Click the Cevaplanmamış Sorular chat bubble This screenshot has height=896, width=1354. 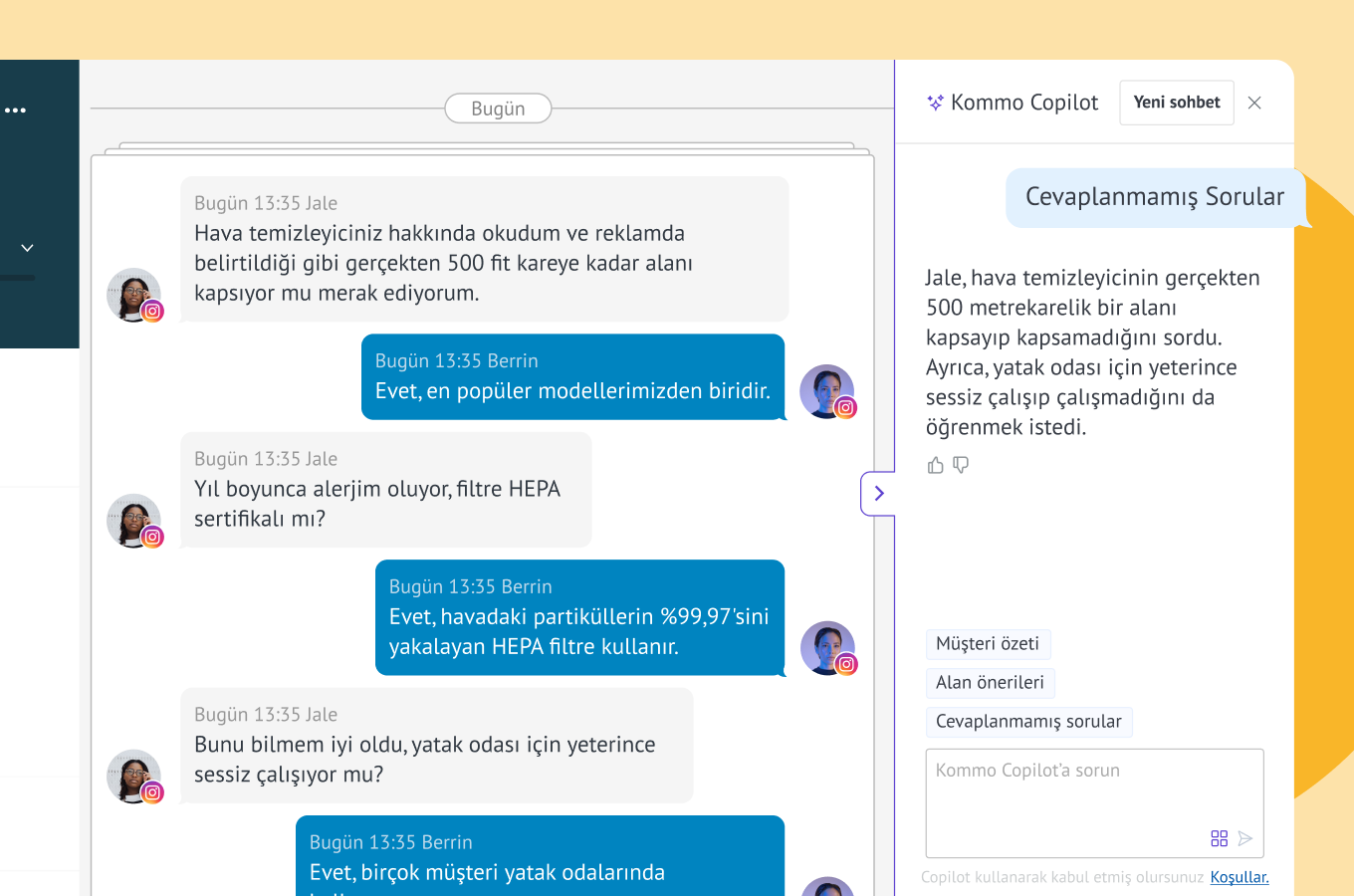[1154, 197]
